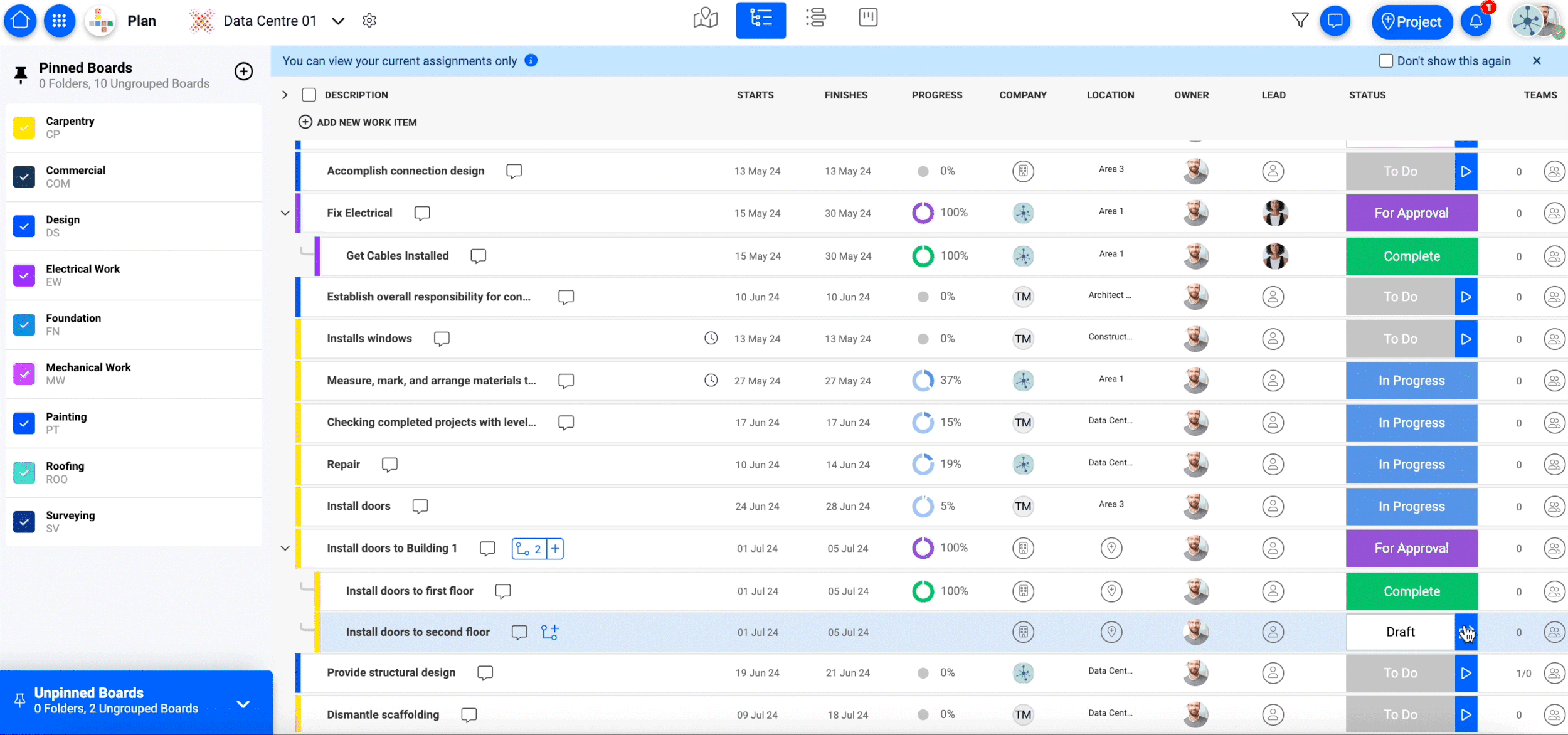Open comments on Fix Electrical item
Screen dimensions: 1568x735
click(x=422, y=213)
